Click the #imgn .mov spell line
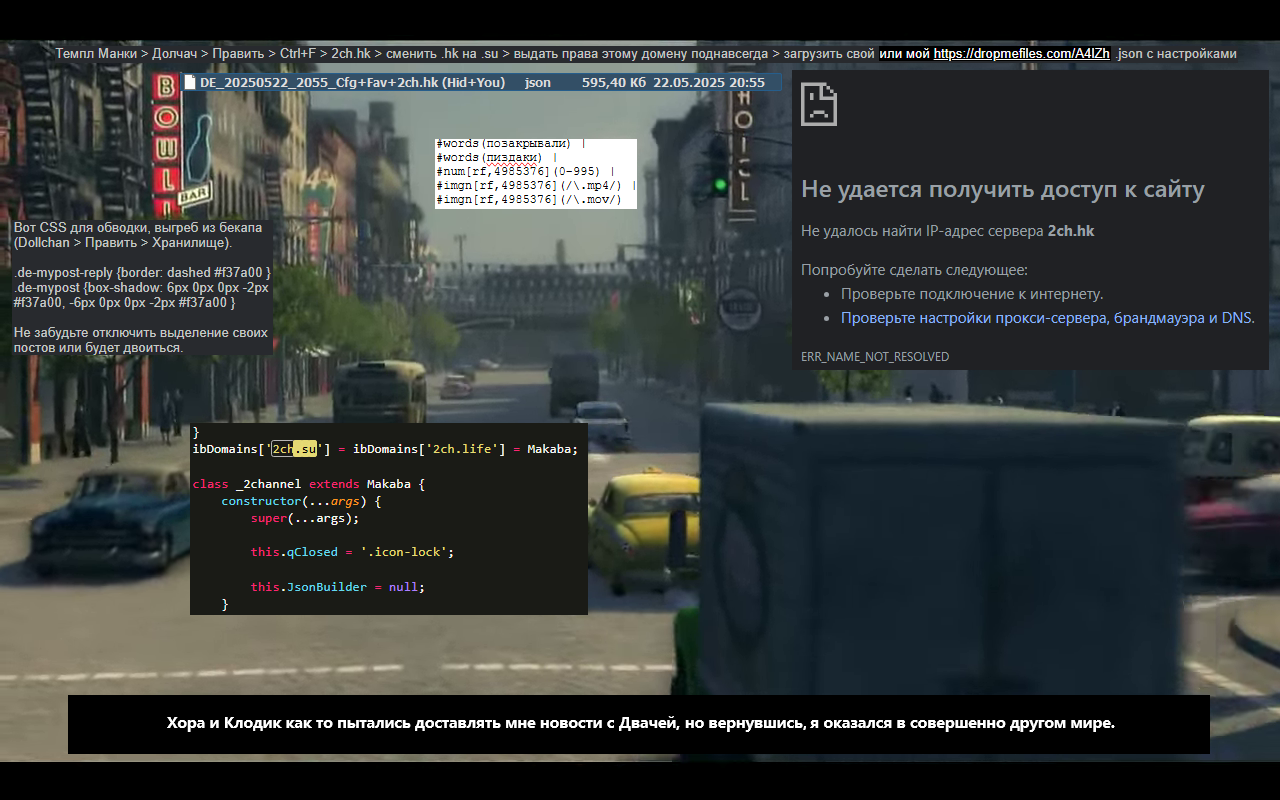Screen dimensions: 1280x800 (529, 200)
